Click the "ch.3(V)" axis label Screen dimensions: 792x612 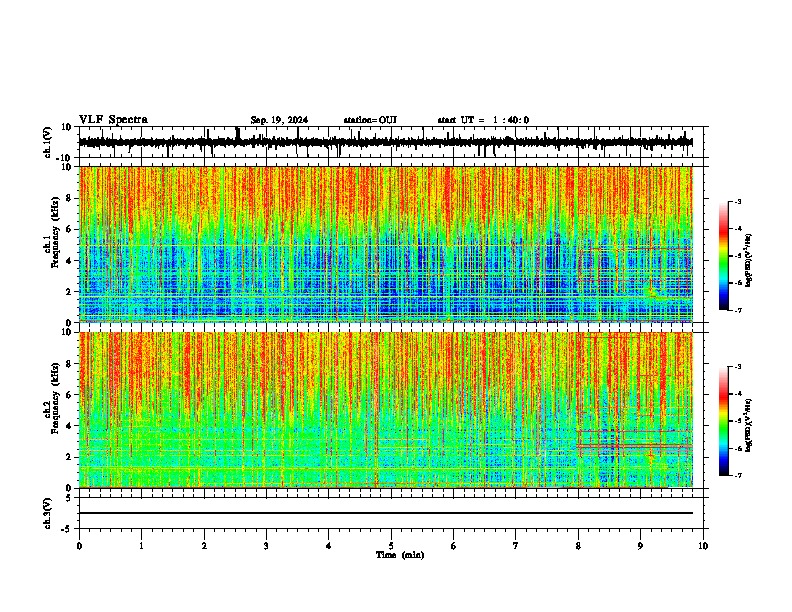click(48, 513)
